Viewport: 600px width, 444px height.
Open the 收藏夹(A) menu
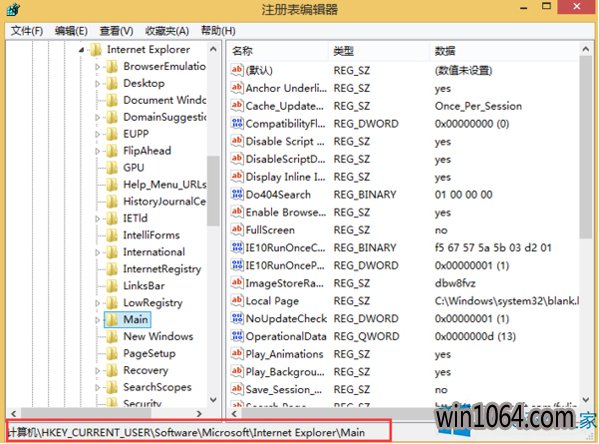167,31
